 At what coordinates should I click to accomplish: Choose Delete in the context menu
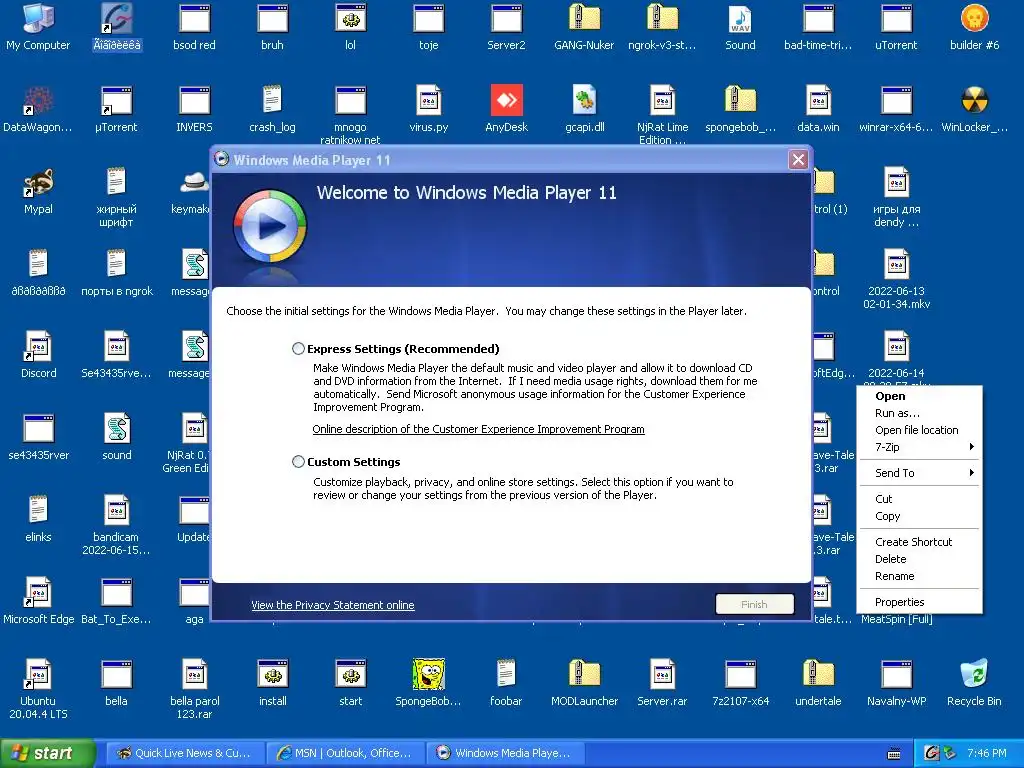coord(920,559)
